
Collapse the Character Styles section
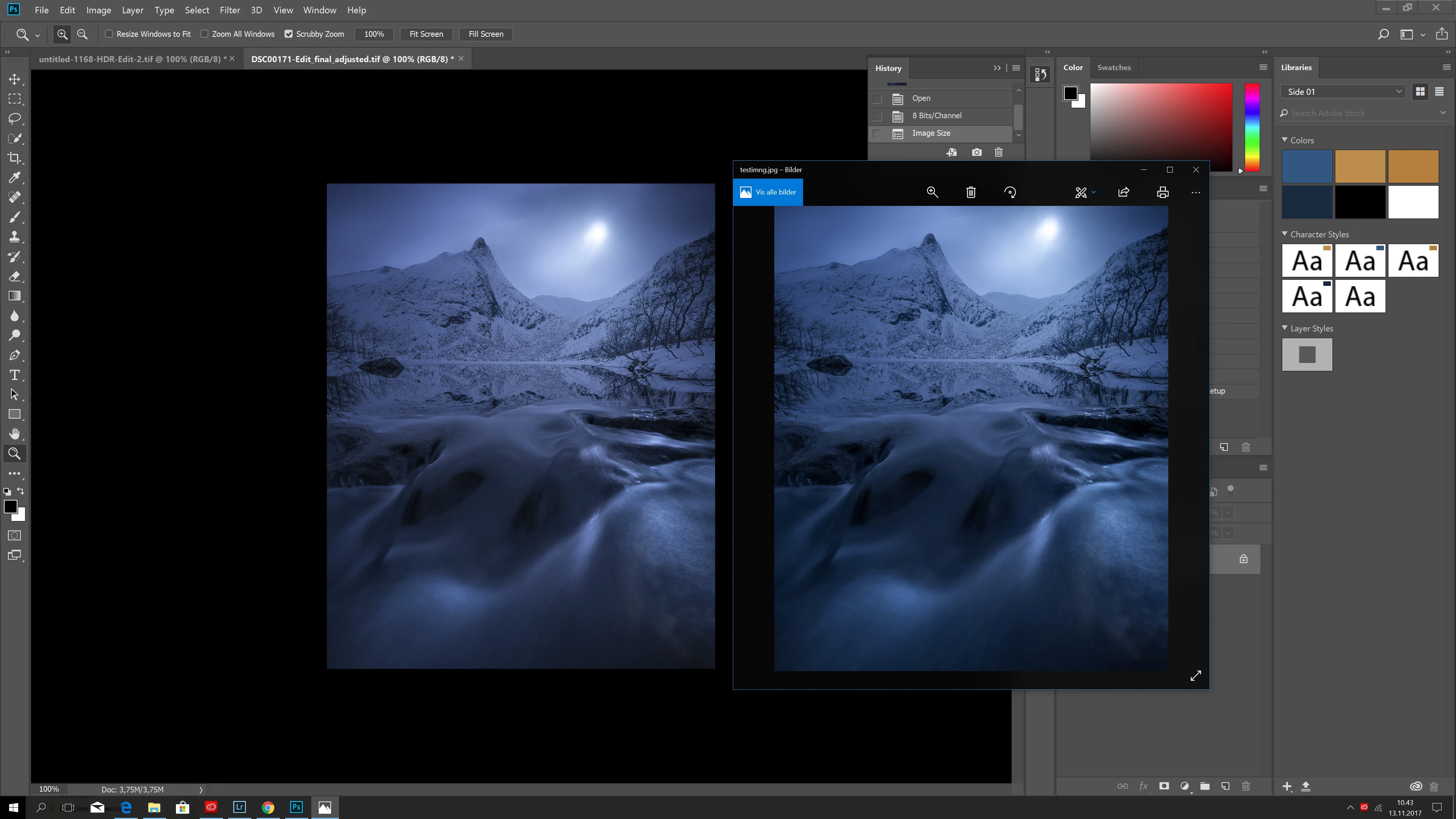(x=1285, y=234)
